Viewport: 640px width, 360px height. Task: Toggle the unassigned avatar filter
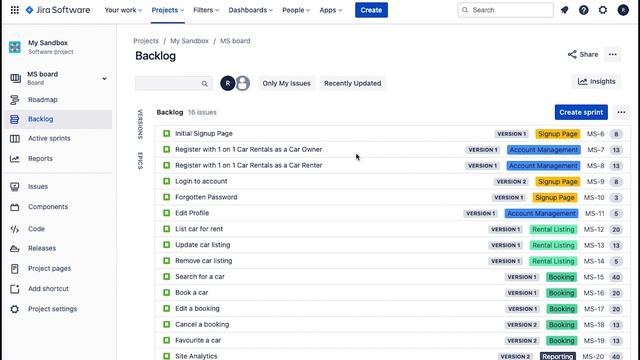pos(242,83)
